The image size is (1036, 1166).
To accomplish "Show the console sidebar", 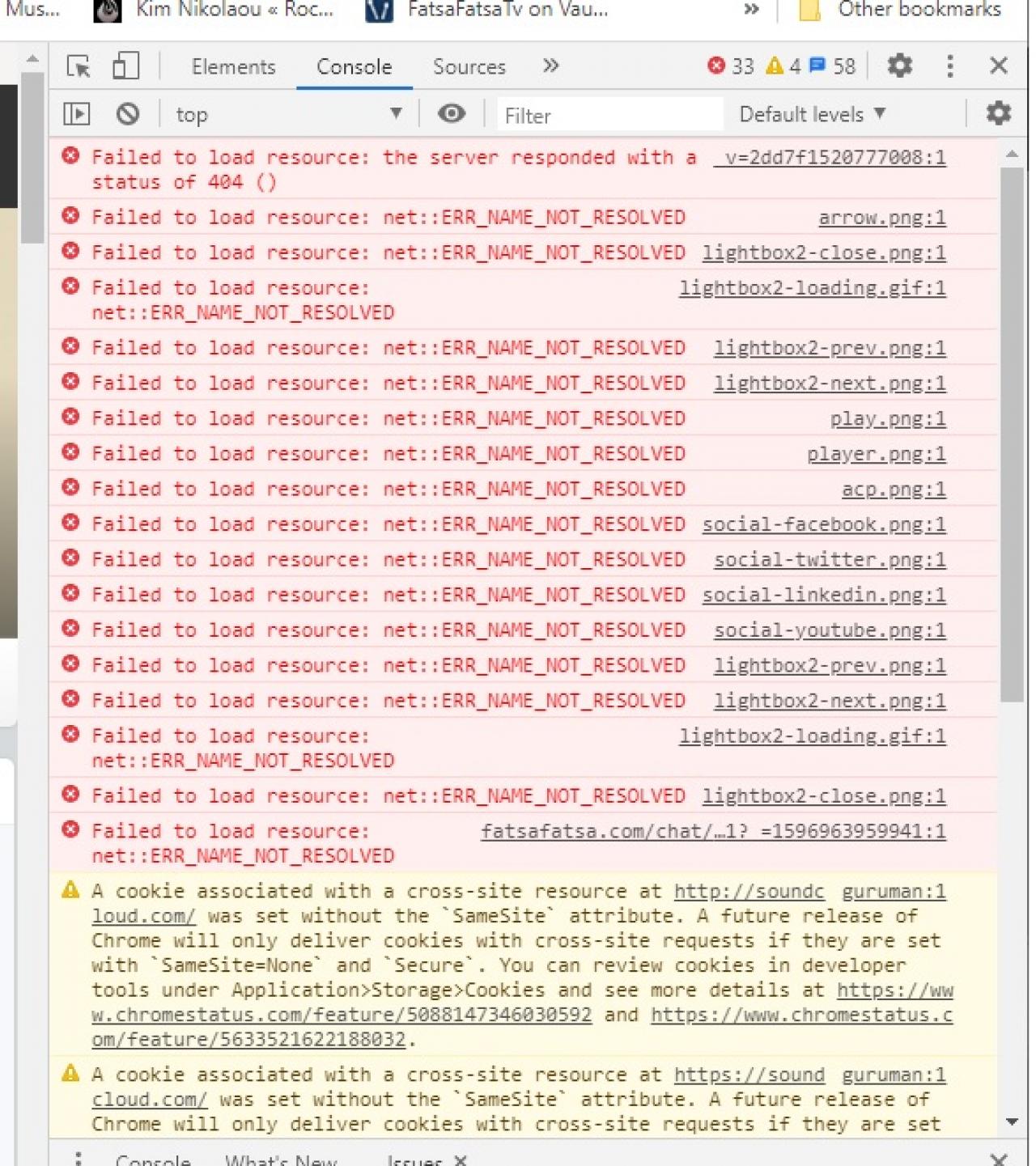I will pyautogui.click(x=77, y=114).
